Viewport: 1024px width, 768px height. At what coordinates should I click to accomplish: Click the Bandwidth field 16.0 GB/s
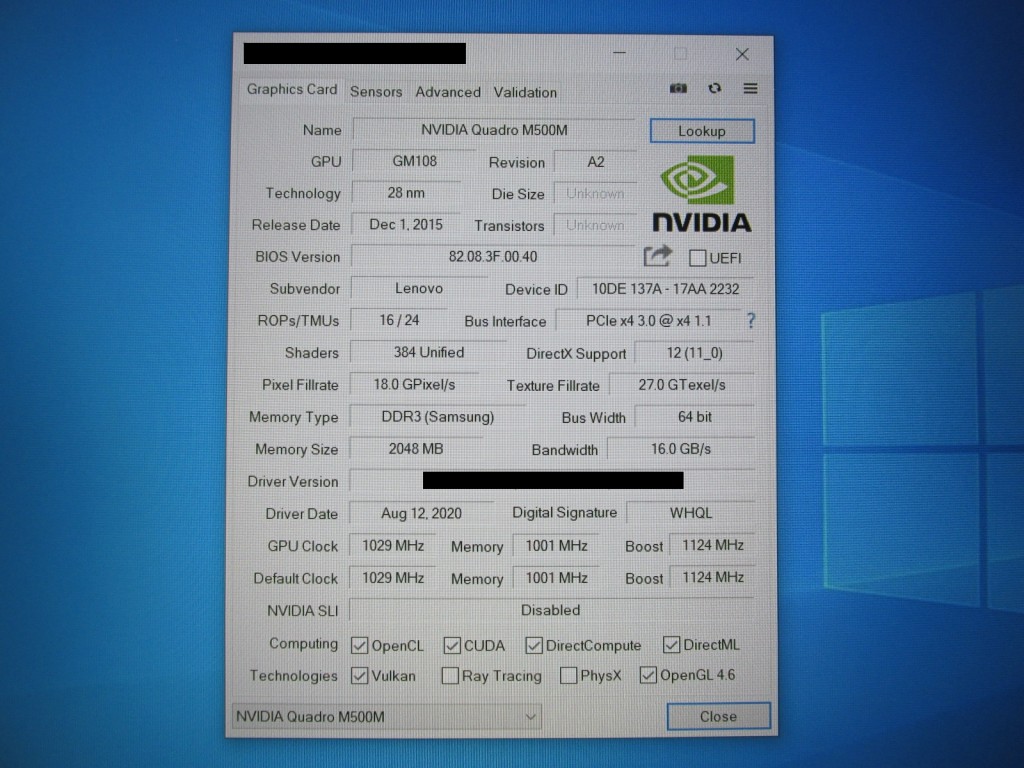(x=681, y=449)
